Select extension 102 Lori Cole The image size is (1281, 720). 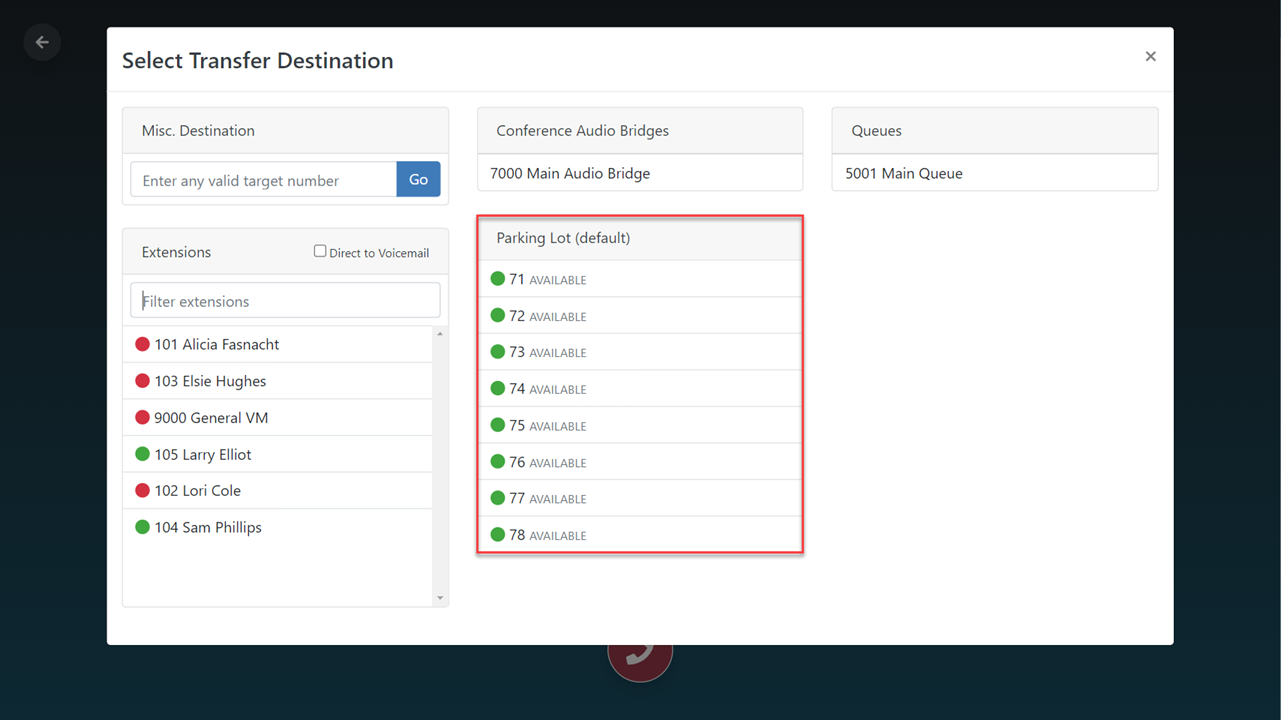[197, 491]
